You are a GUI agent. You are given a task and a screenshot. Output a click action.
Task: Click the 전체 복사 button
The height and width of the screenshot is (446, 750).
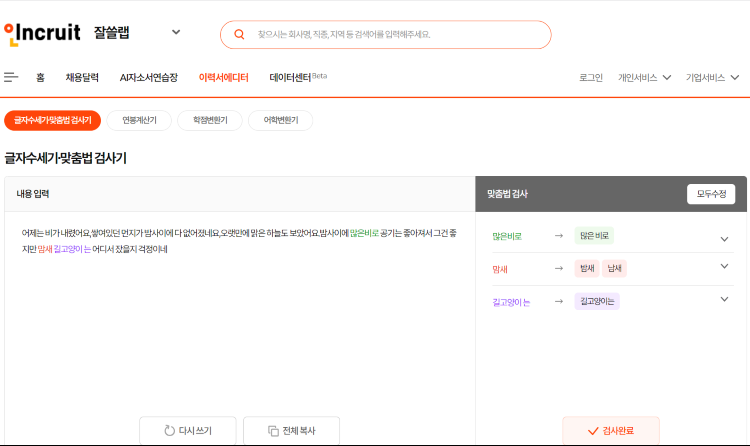point(292,431)
